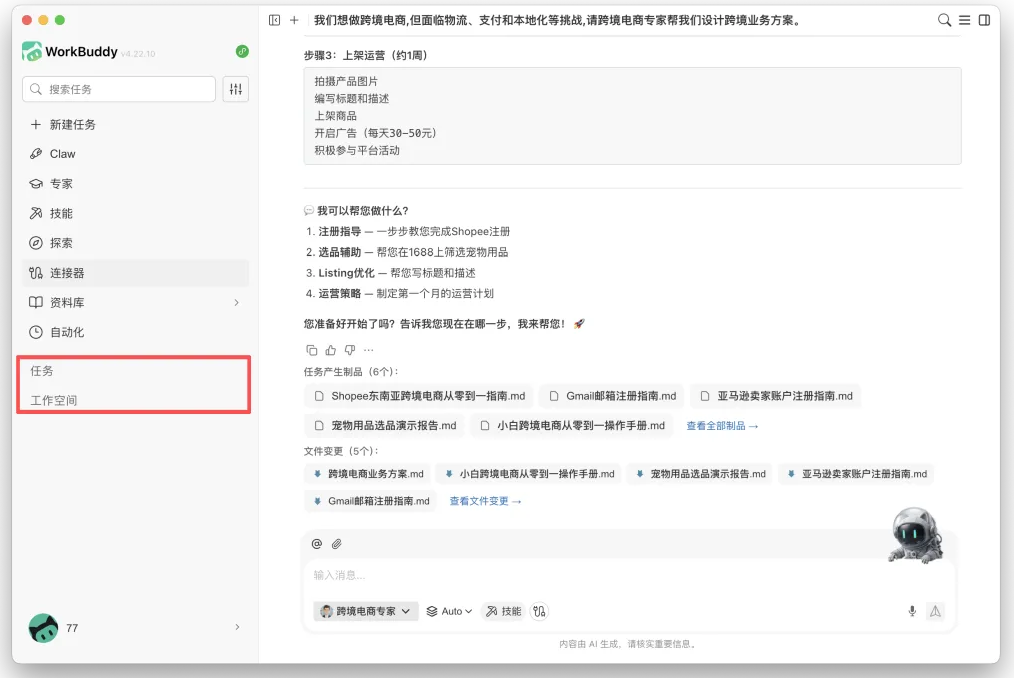The width and height of the screenshot is (1014, 678).
Task: Collapse the sidebar panel icon
Action: click(274, 20)
